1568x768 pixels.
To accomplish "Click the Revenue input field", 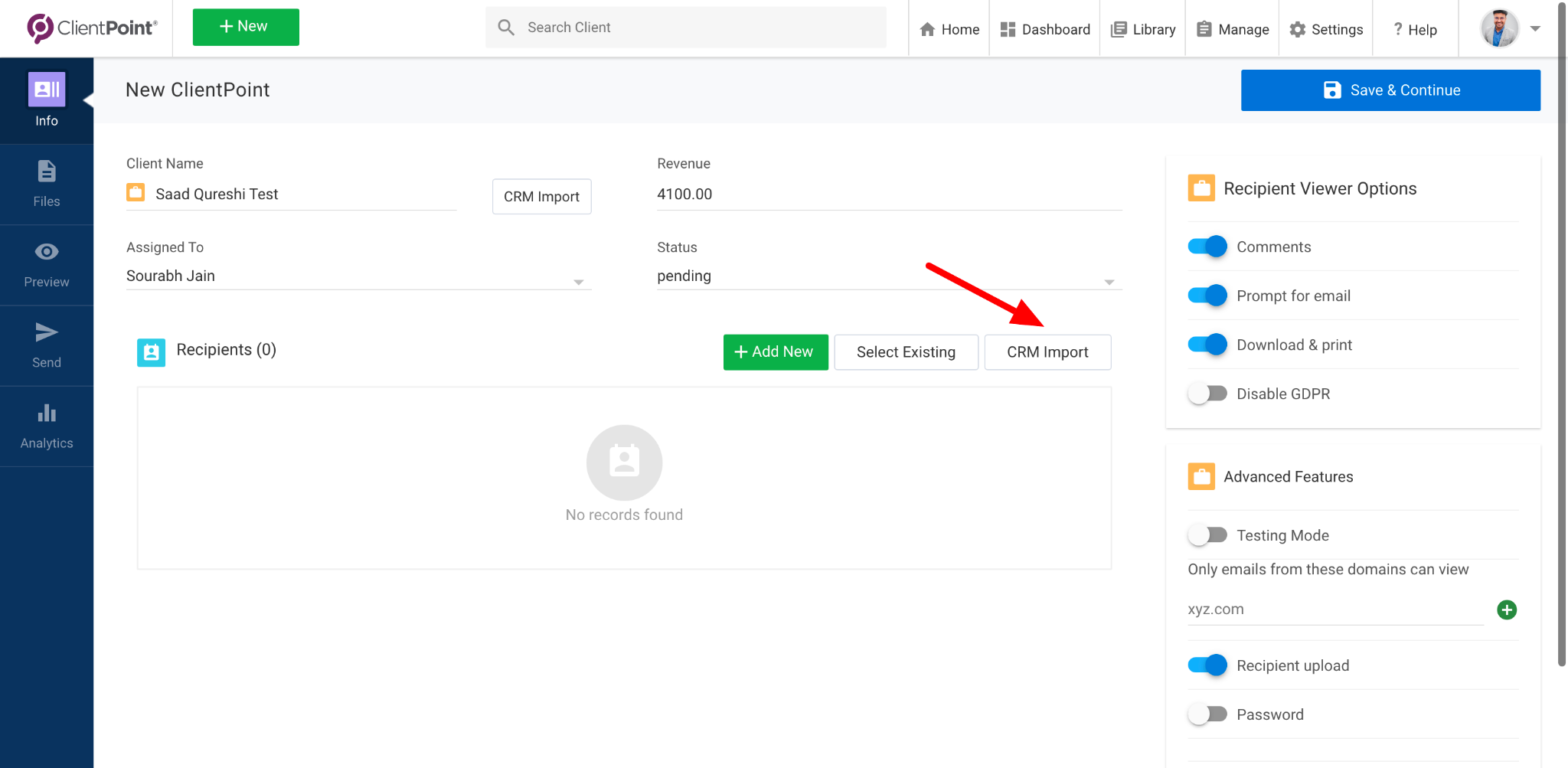I will 889,194.
